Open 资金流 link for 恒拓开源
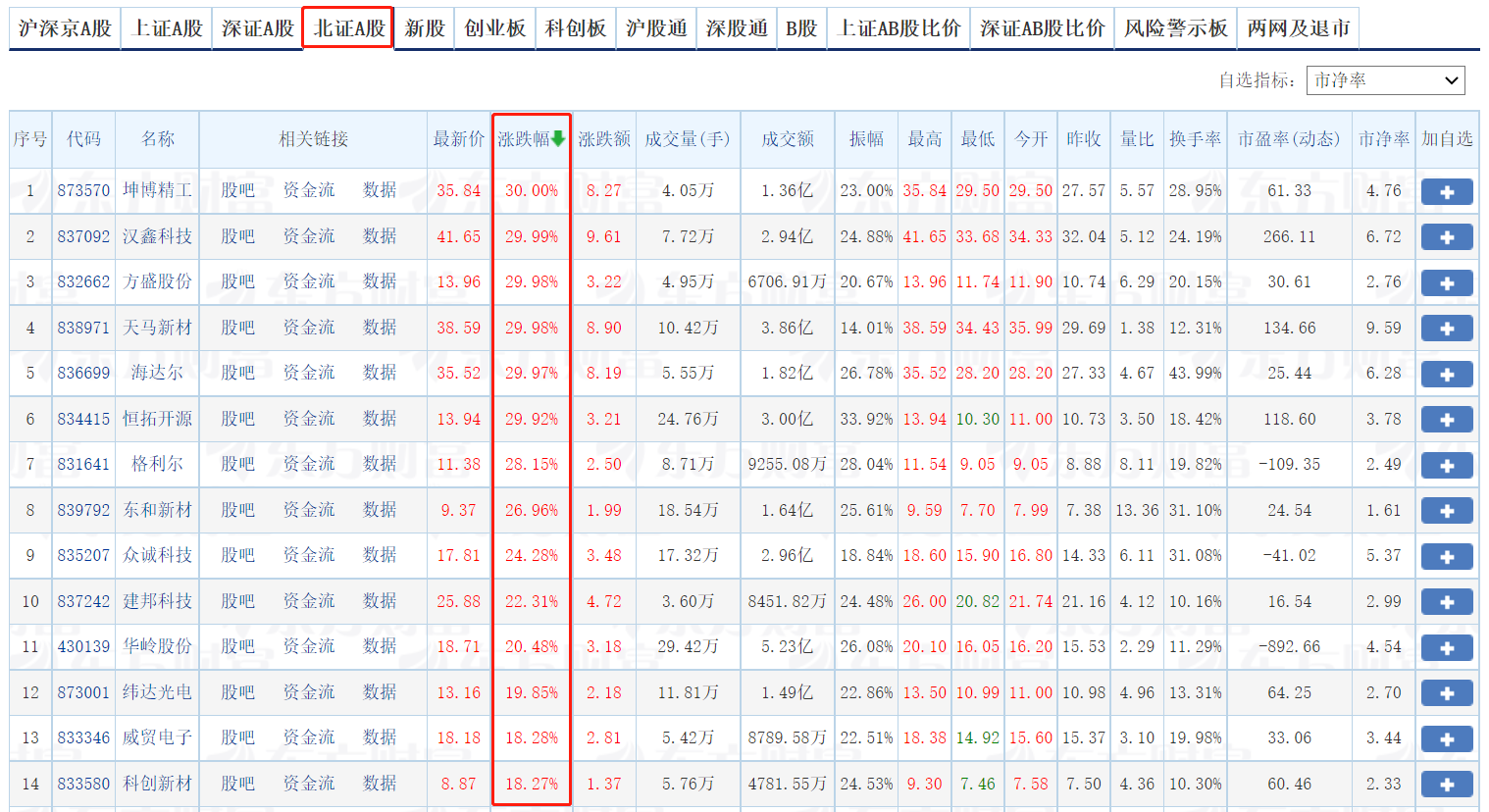This screenshot has height=812, width=1489. pos(309,419)
